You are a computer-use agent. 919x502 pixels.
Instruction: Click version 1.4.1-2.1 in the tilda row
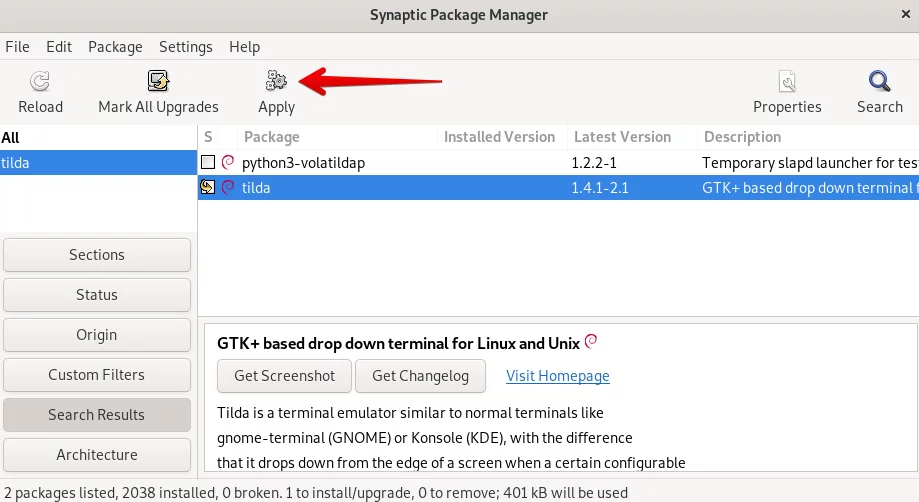coord(600,188)
